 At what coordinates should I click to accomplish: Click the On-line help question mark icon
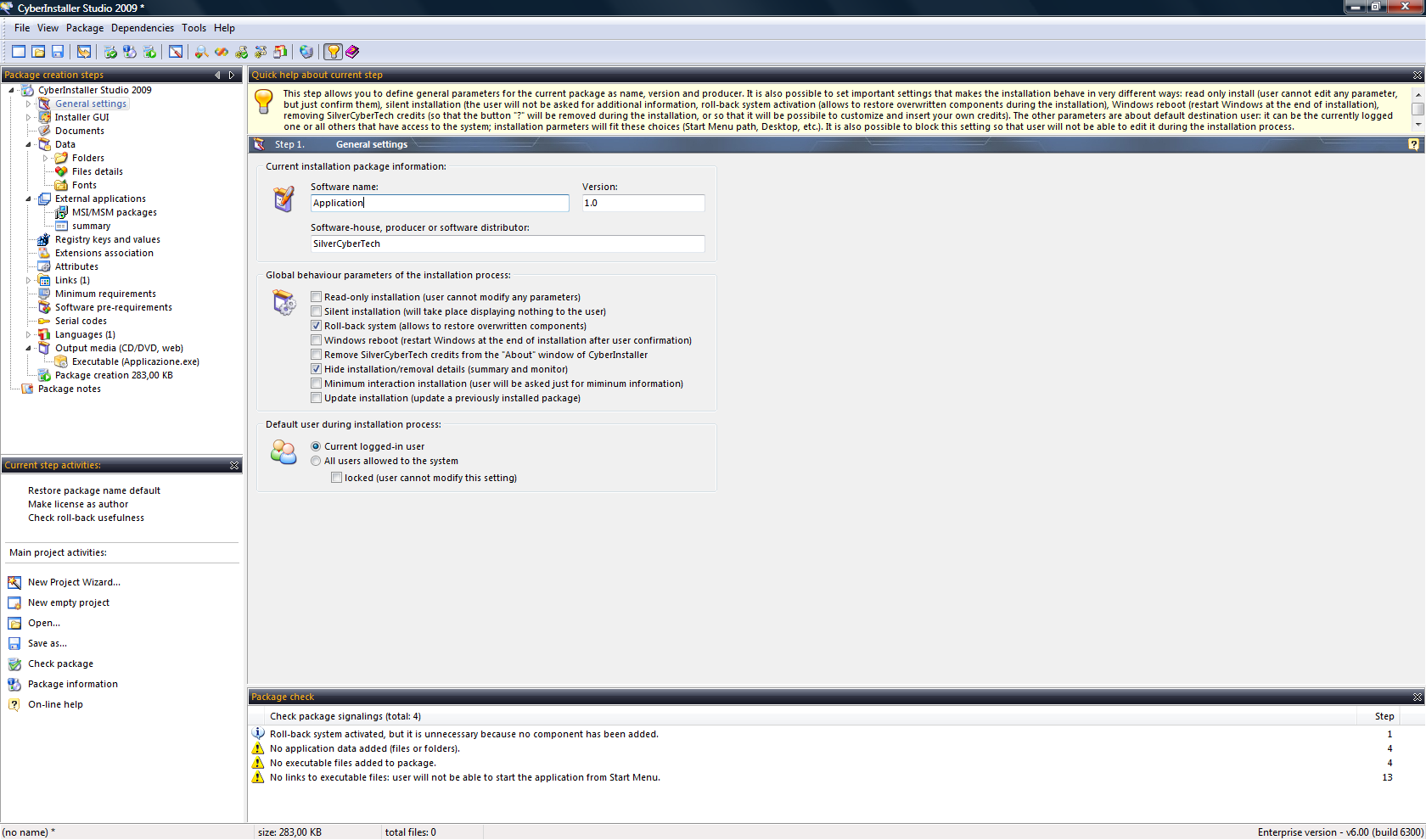pos(14,704)
